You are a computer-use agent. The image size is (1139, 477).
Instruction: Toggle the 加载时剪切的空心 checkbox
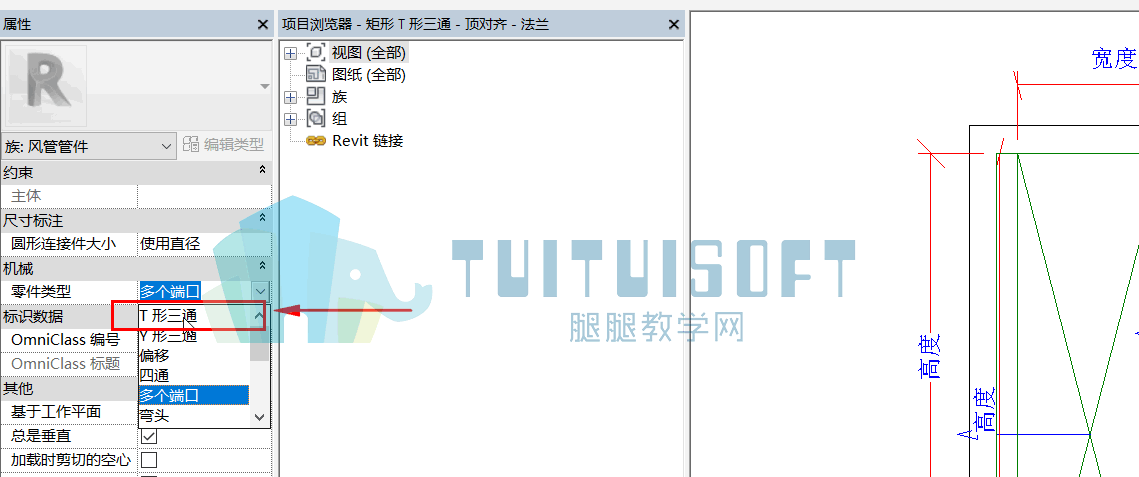click(149, 460)
